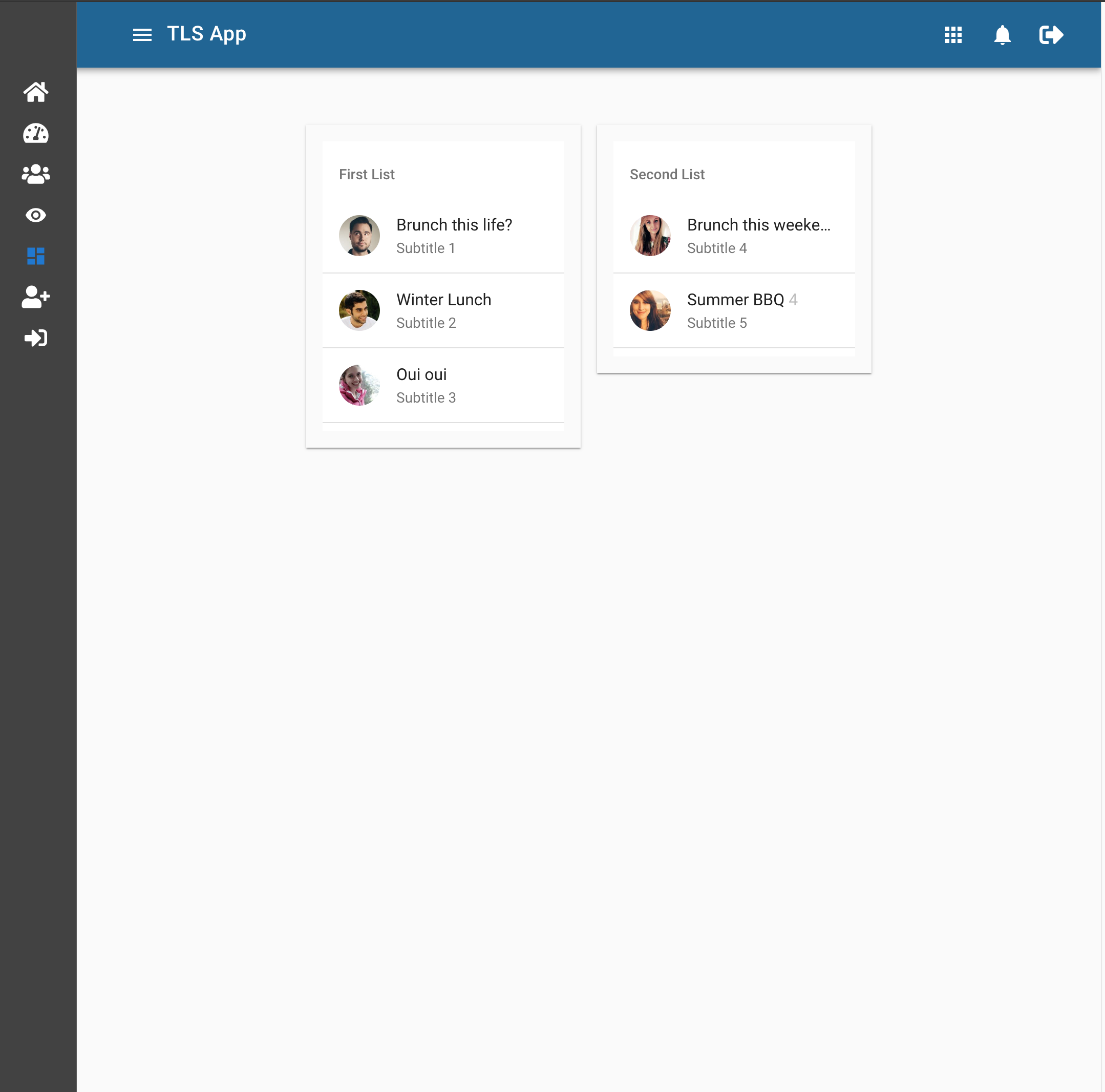Click the sign-out arrow icon in header
1105x1092 pixels.
pyautogui.click(x=1051, y=35)
